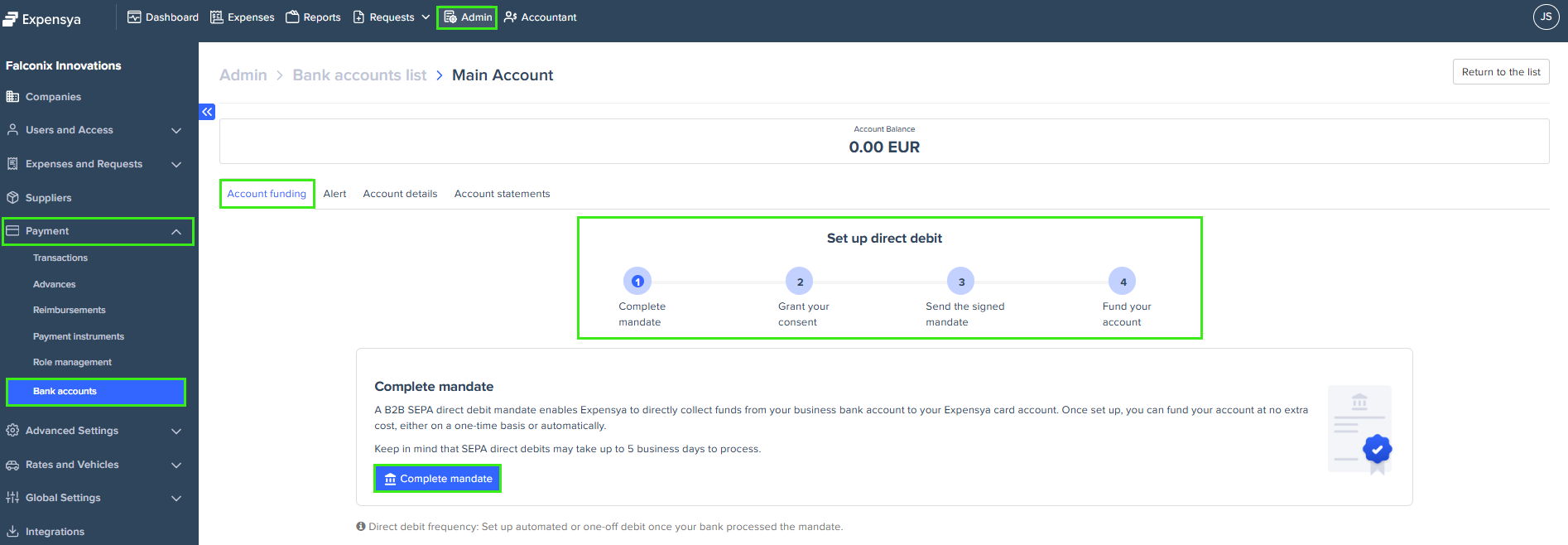This screenshot has width=1568, height=545.
Task: Open Integrations in the sidebar
Action: (55, 532)
